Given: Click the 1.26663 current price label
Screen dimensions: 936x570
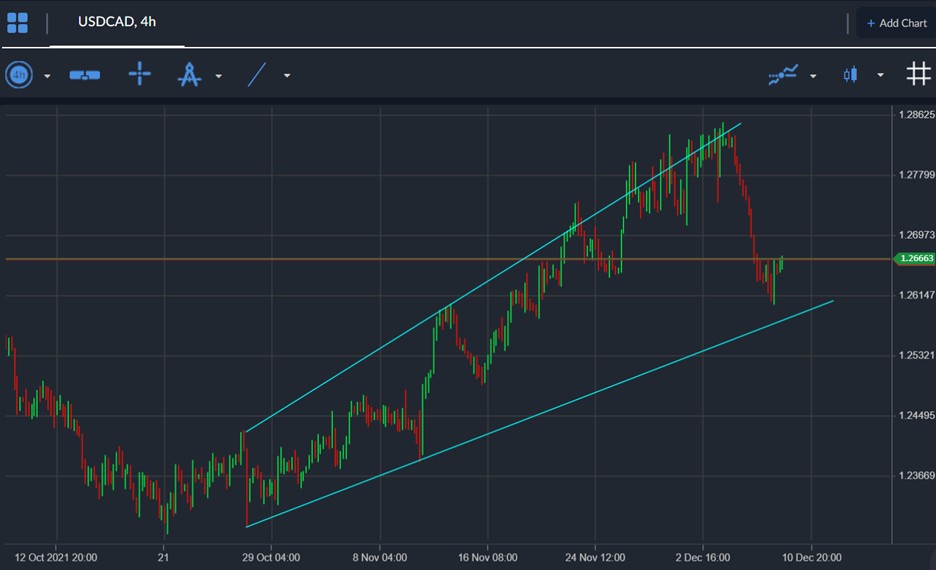Looking at the screenshot, I should click(914, 258).
